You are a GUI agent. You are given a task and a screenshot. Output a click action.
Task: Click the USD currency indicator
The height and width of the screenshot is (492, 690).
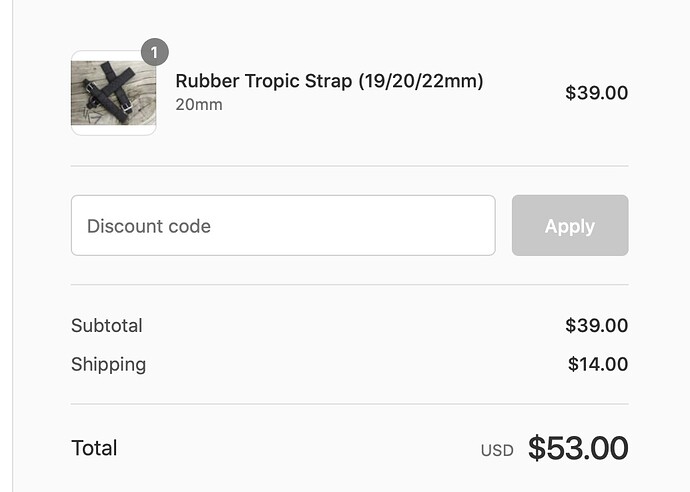(x=497, y=451)
